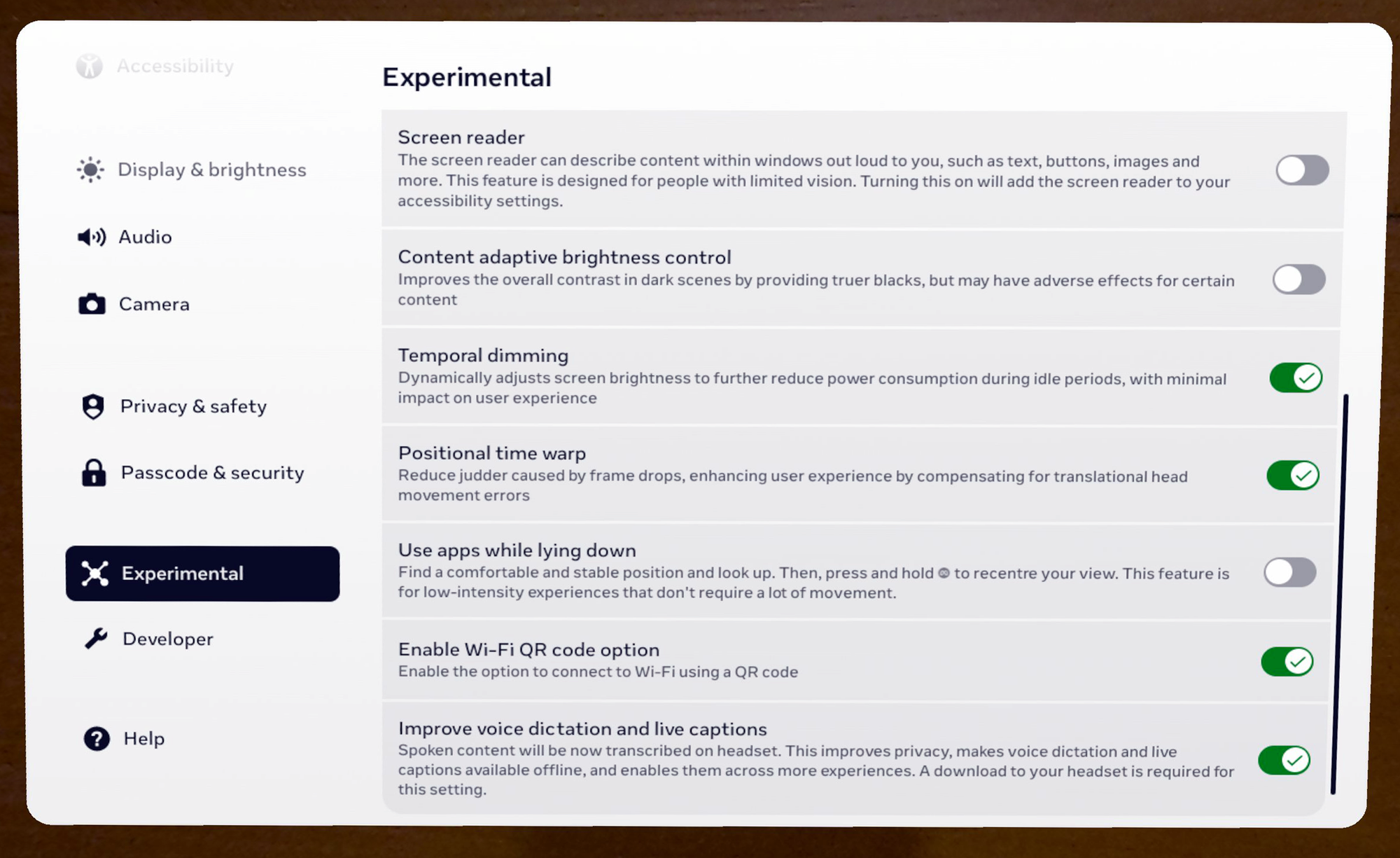The height and width of the screenshot is (858, 1400).
Task: Toggle Improve voice dictation and live captions
Action: pos(1284,760)
